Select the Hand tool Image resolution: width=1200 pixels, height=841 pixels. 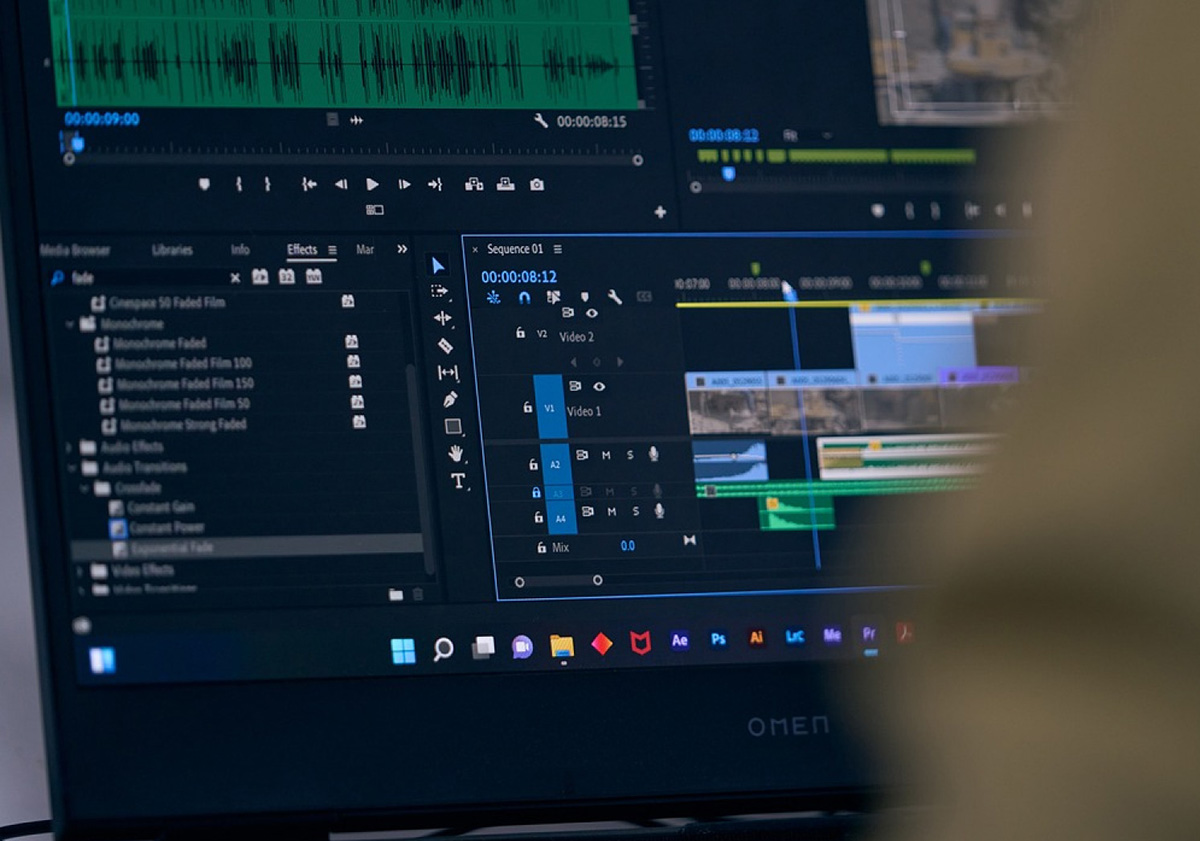456,453
